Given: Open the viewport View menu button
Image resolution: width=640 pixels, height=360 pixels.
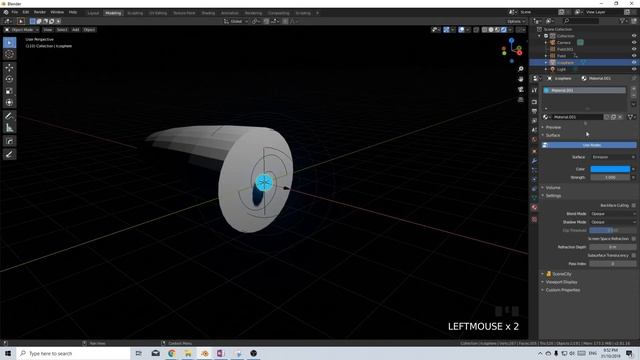Looking at the screenshot, I should coord(48,30).
